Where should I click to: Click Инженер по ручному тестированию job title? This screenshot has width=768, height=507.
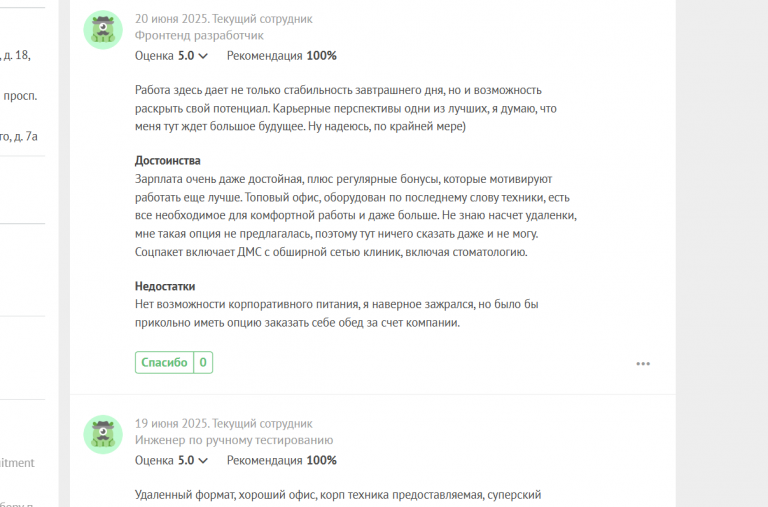[x=234, y=440]
